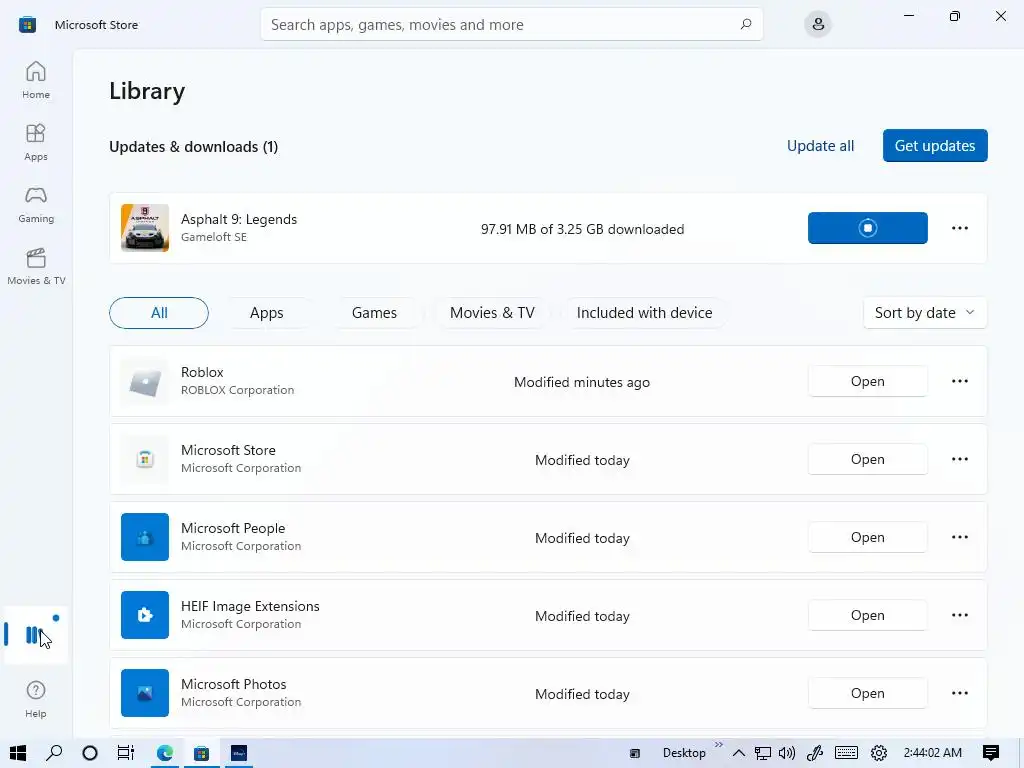Open Help in the sidebar
Image resolution: width=1024 pixels, height=768 pixels.
coord(36,699)
